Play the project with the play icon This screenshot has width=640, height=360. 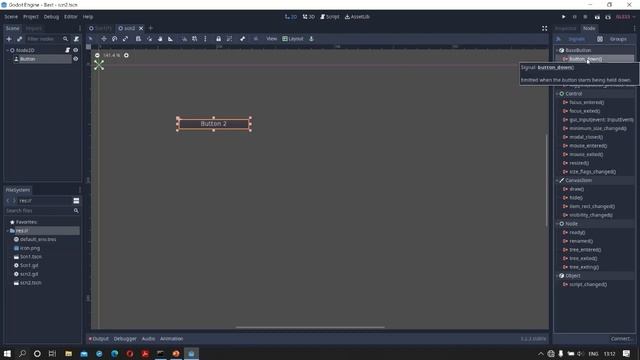564,17
